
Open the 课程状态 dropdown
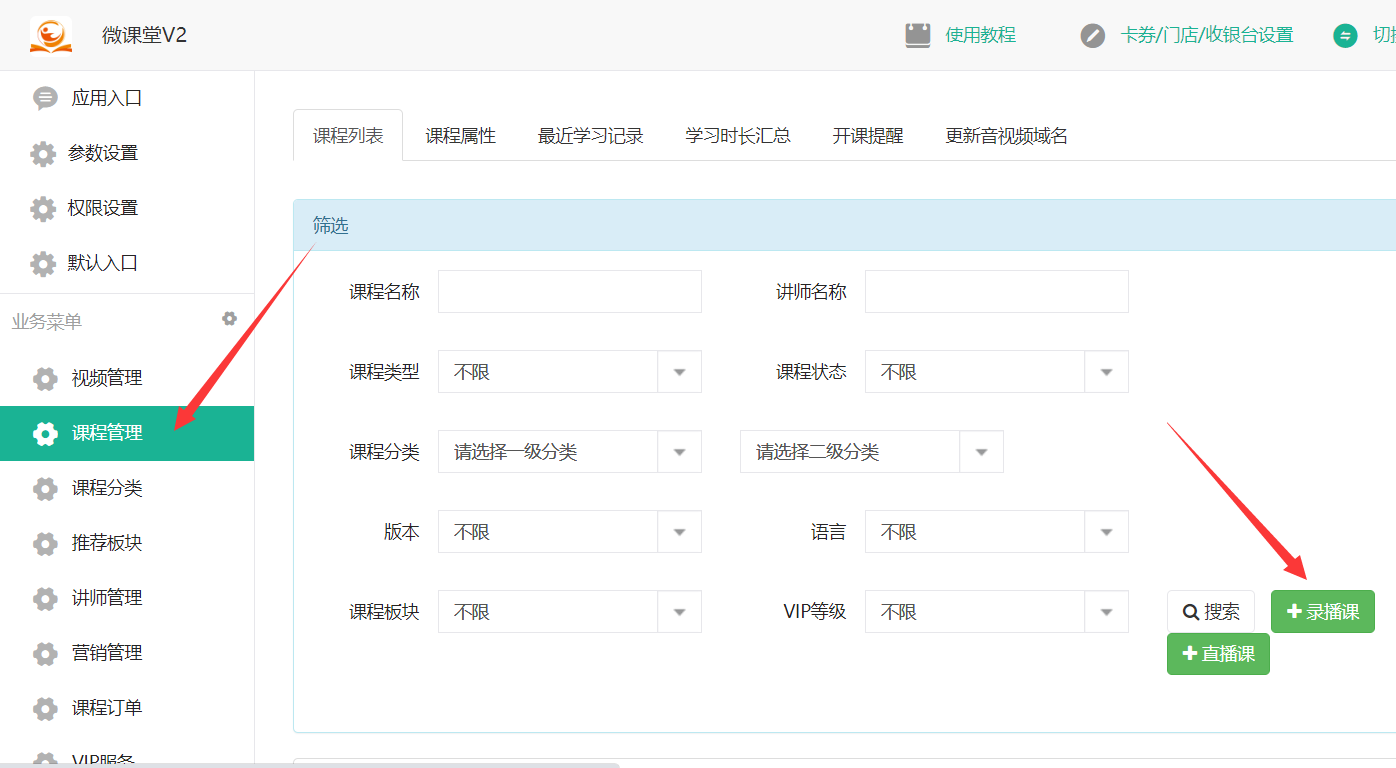click(x=997, y=372)
